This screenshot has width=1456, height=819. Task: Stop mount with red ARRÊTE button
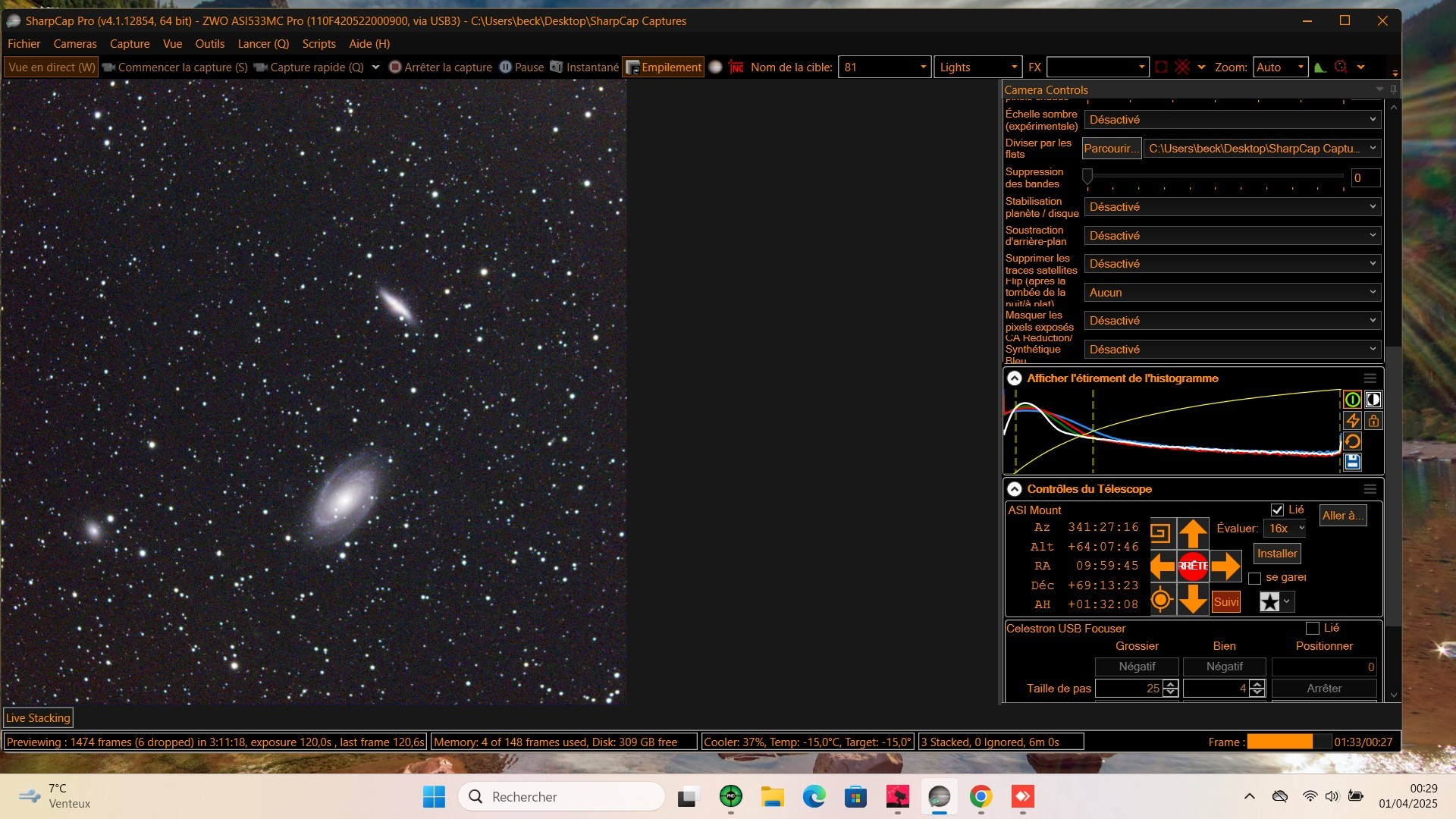click(x=1193, y=566)
